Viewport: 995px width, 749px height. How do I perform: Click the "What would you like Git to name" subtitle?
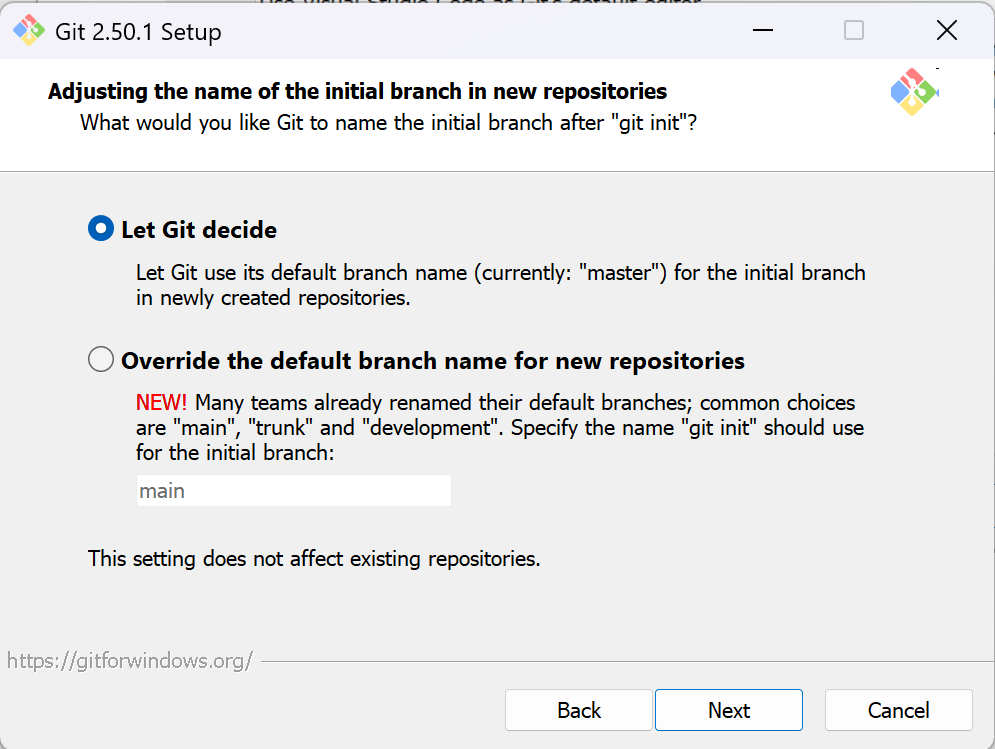pyautogui.click(x=388, y=123)
